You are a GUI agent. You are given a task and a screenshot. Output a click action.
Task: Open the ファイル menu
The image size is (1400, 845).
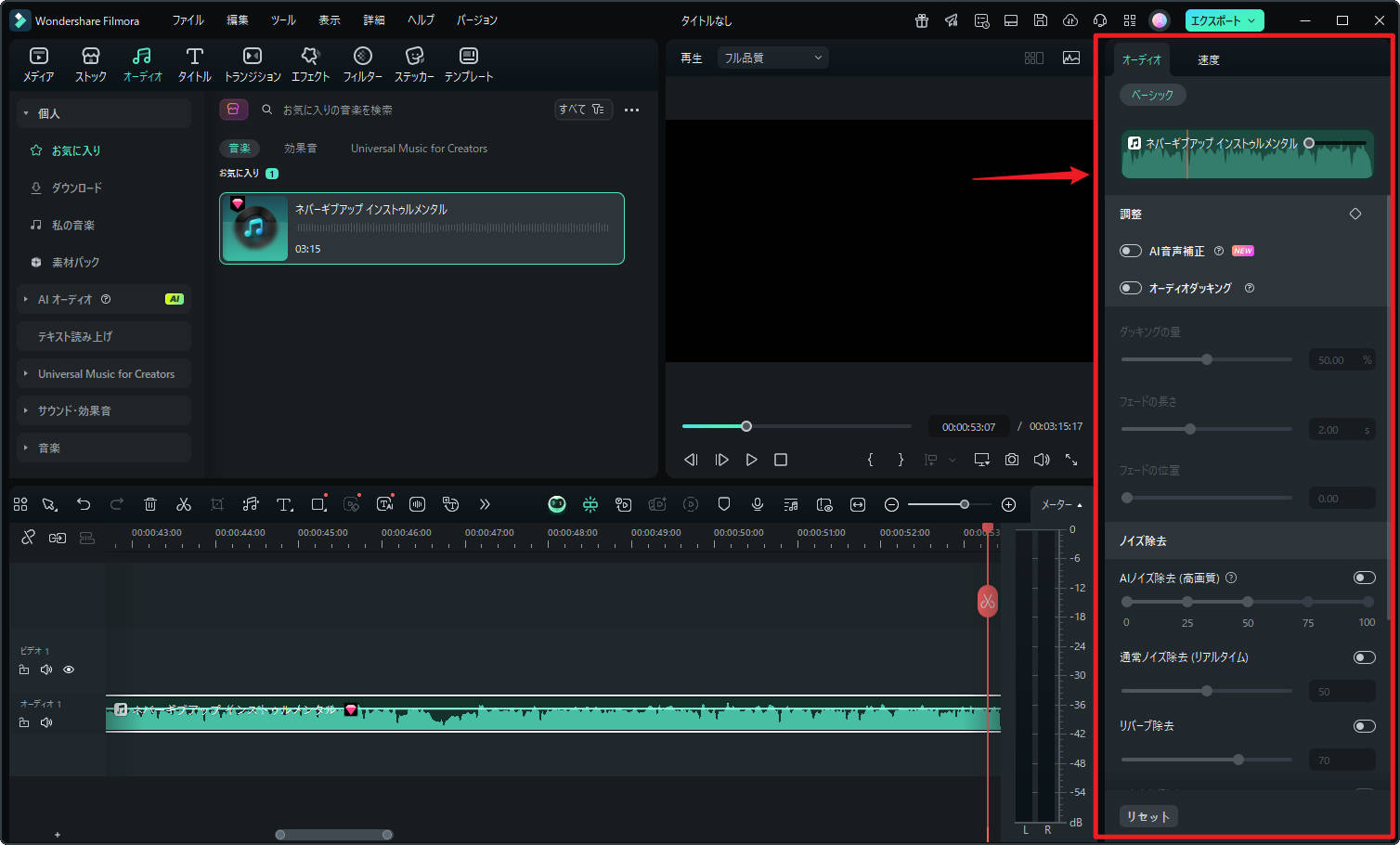(x=188, y=20)
